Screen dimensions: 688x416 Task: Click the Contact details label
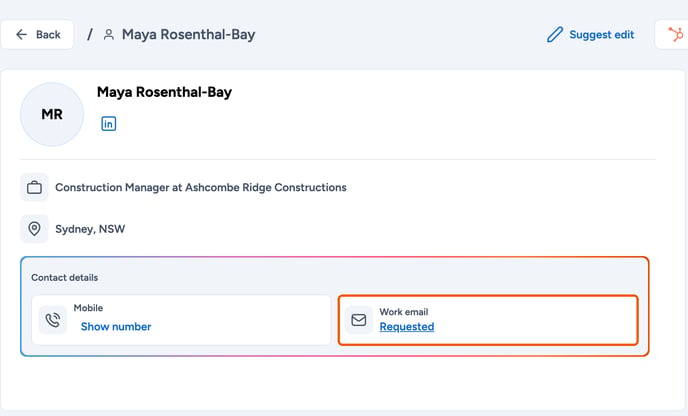(x=64, y=278)
